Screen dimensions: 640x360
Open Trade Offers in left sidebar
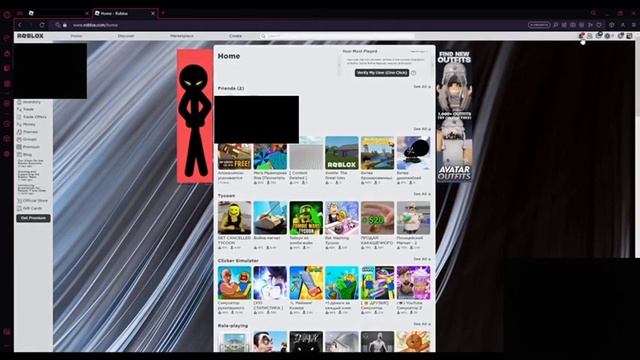click(34, 117)
